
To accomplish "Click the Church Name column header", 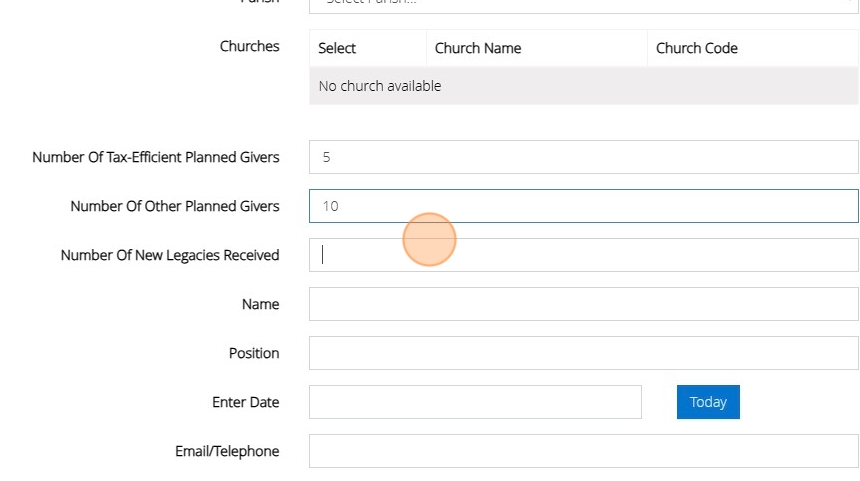I will tap(478, 48).
